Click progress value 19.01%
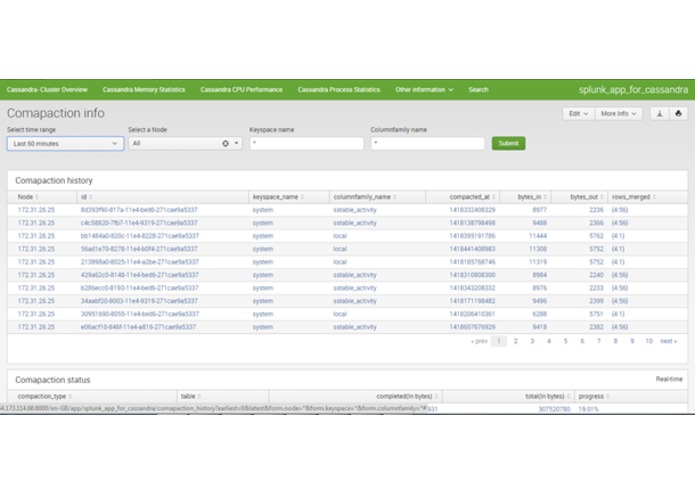 [588, 409]
